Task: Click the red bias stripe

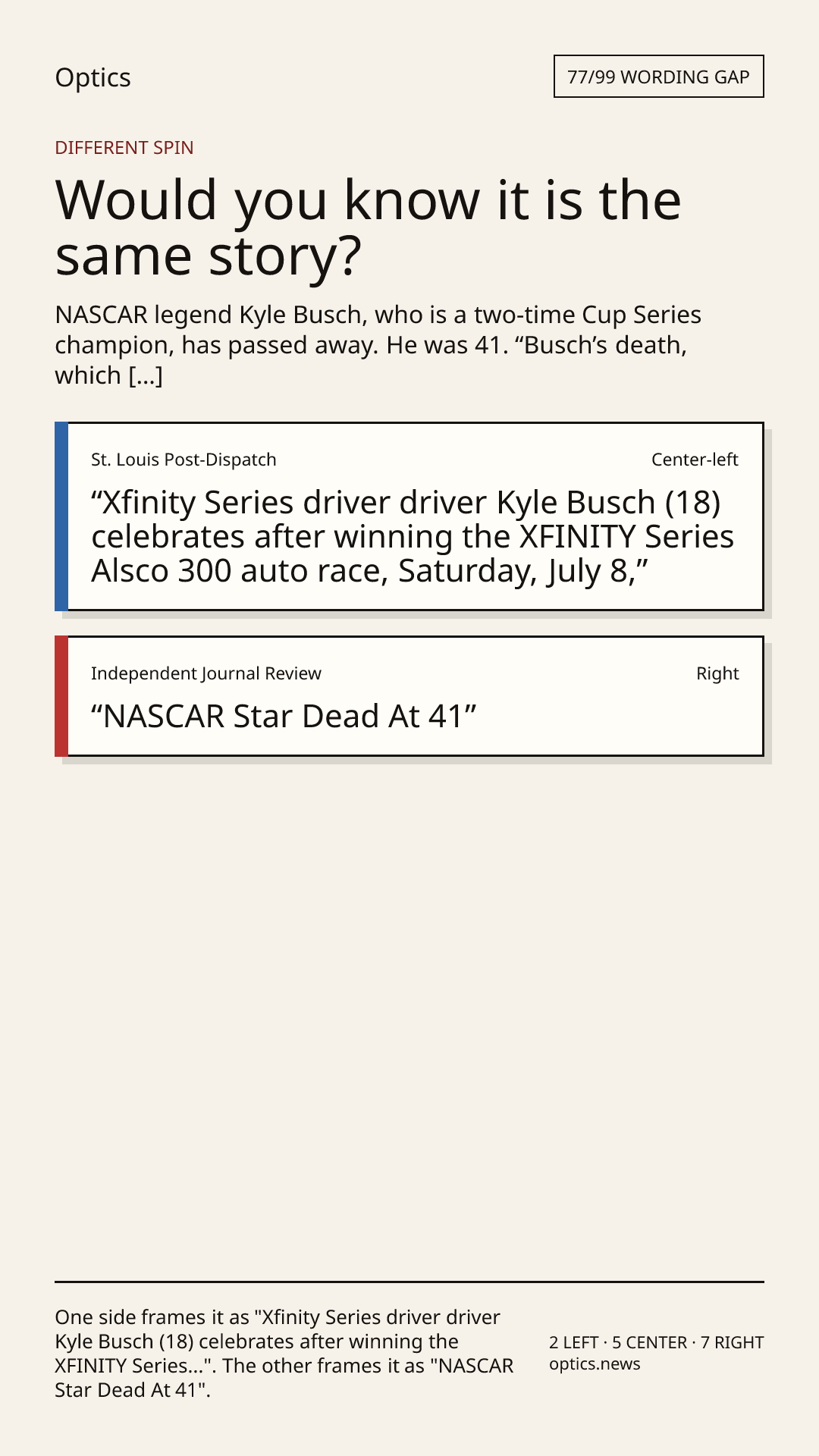Action: coord(61,696)
